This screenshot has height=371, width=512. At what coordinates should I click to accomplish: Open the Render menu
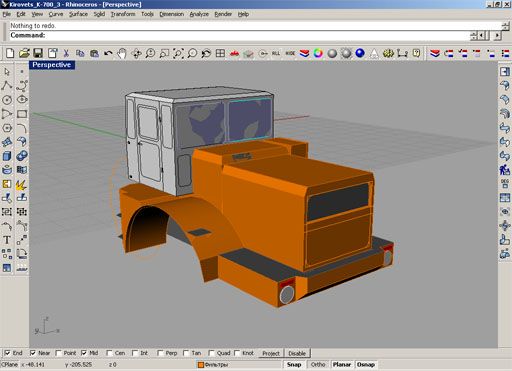pos(223,14)
